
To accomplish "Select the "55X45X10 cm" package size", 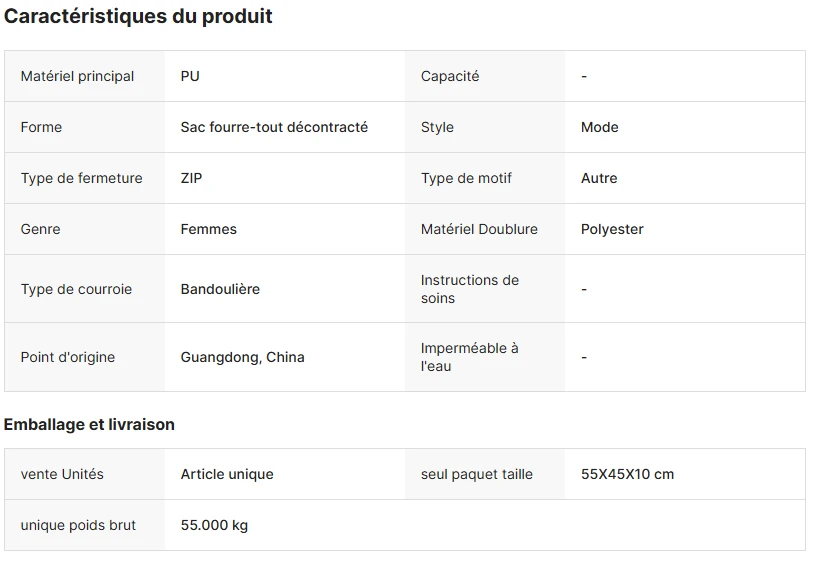I will pyautogui.click(x=627, y=474).
